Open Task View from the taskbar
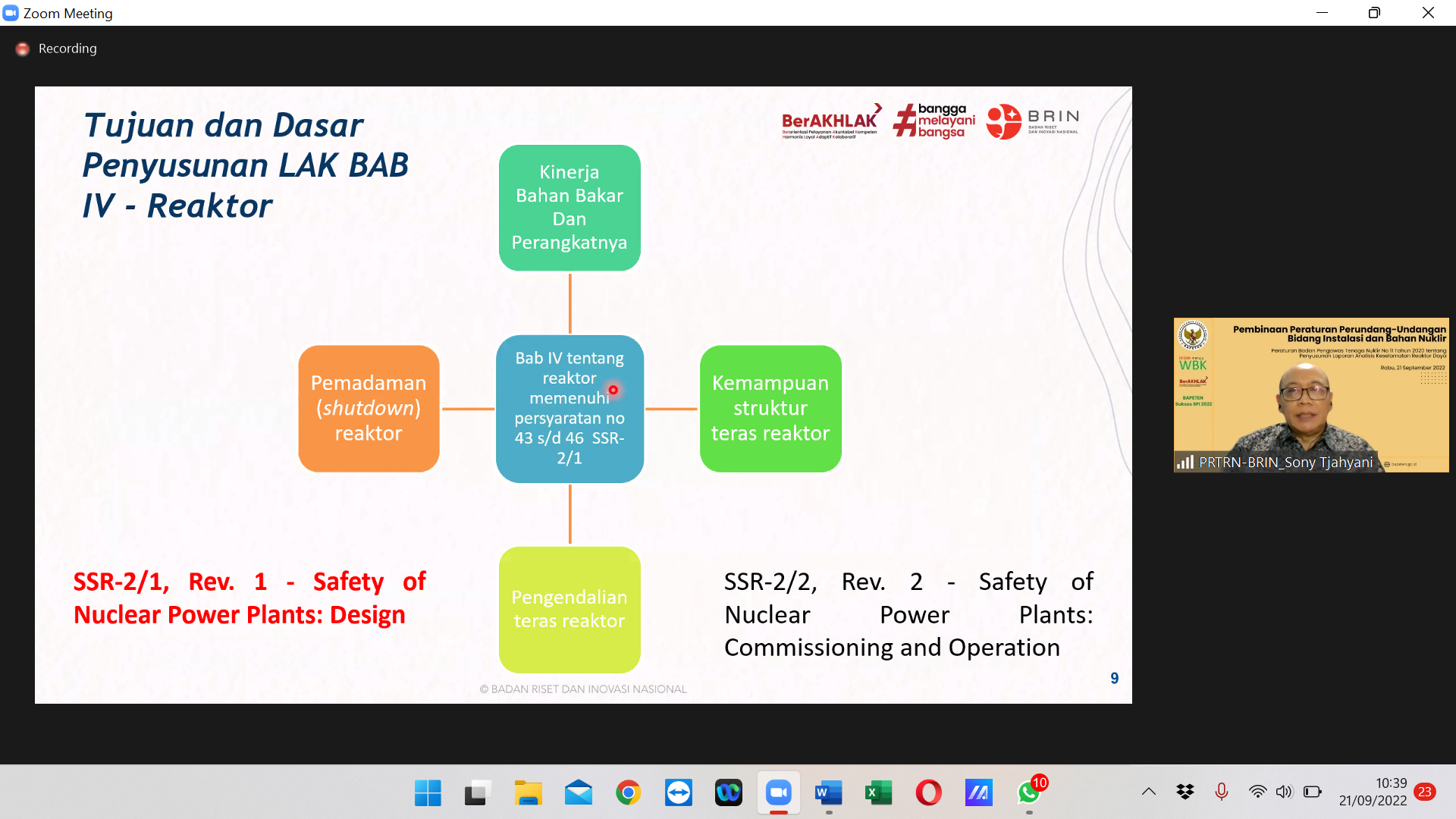 point(478,793)
